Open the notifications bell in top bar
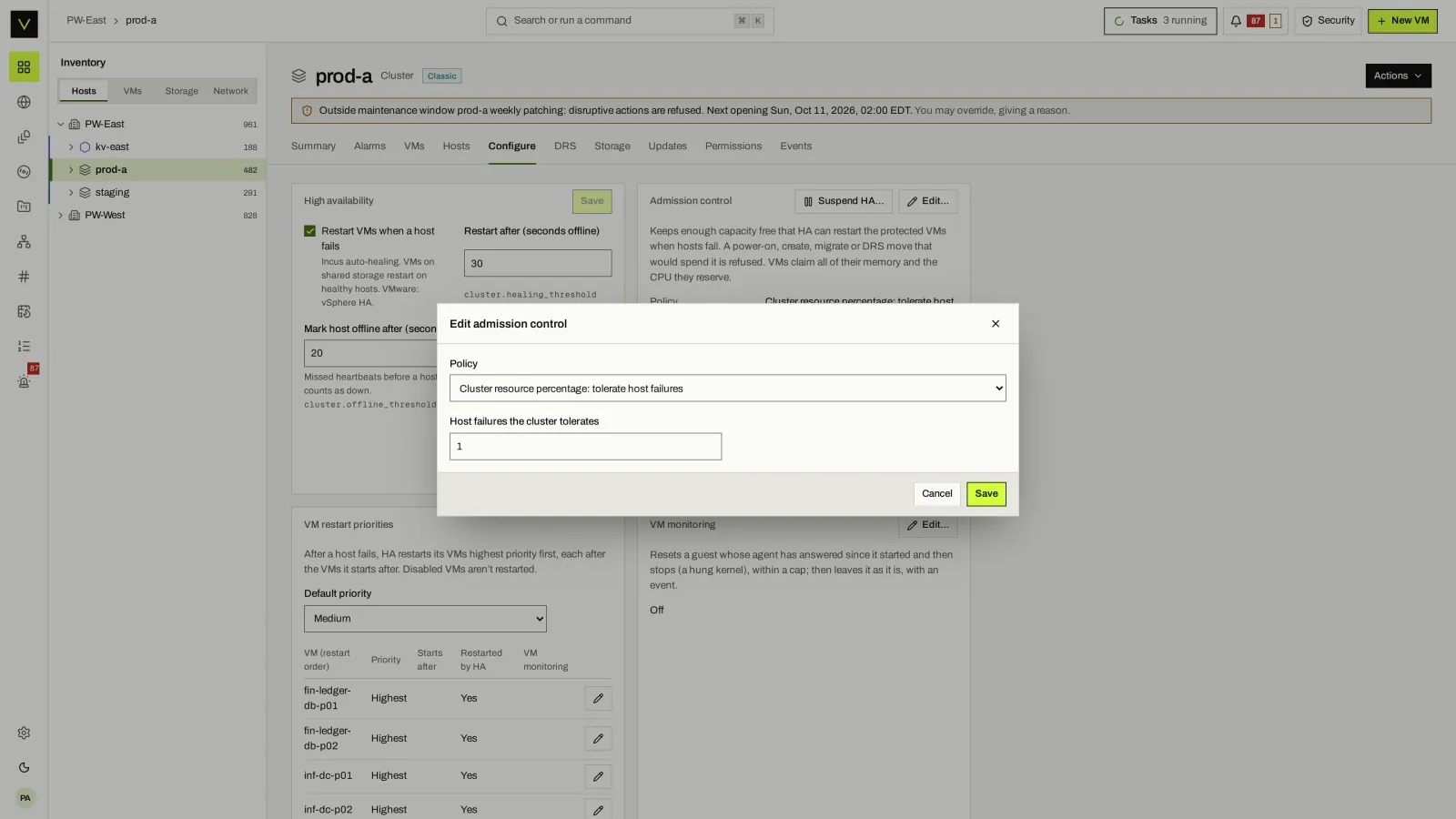Viewport: 1456px width, 819px height. 1255,21
